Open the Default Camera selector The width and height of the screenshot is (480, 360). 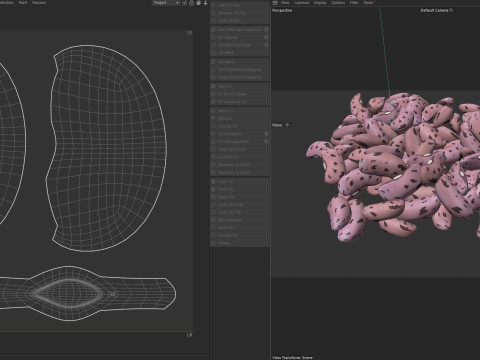click(437, 10)
